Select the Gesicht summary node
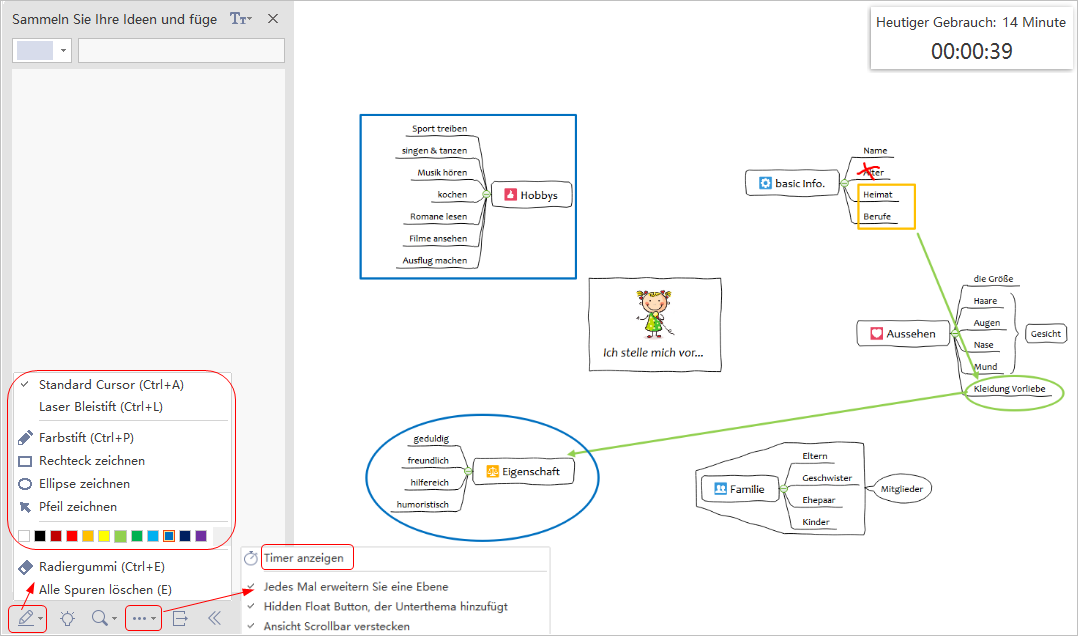The height and width of the screenshot is (636, 1078). tap(1045, 334)
